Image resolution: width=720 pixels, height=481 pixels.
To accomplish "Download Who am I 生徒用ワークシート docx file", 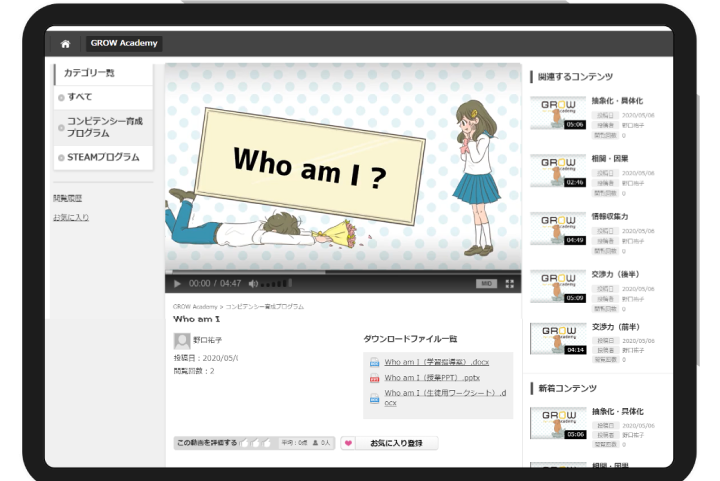I will click(x=445, y=398).
